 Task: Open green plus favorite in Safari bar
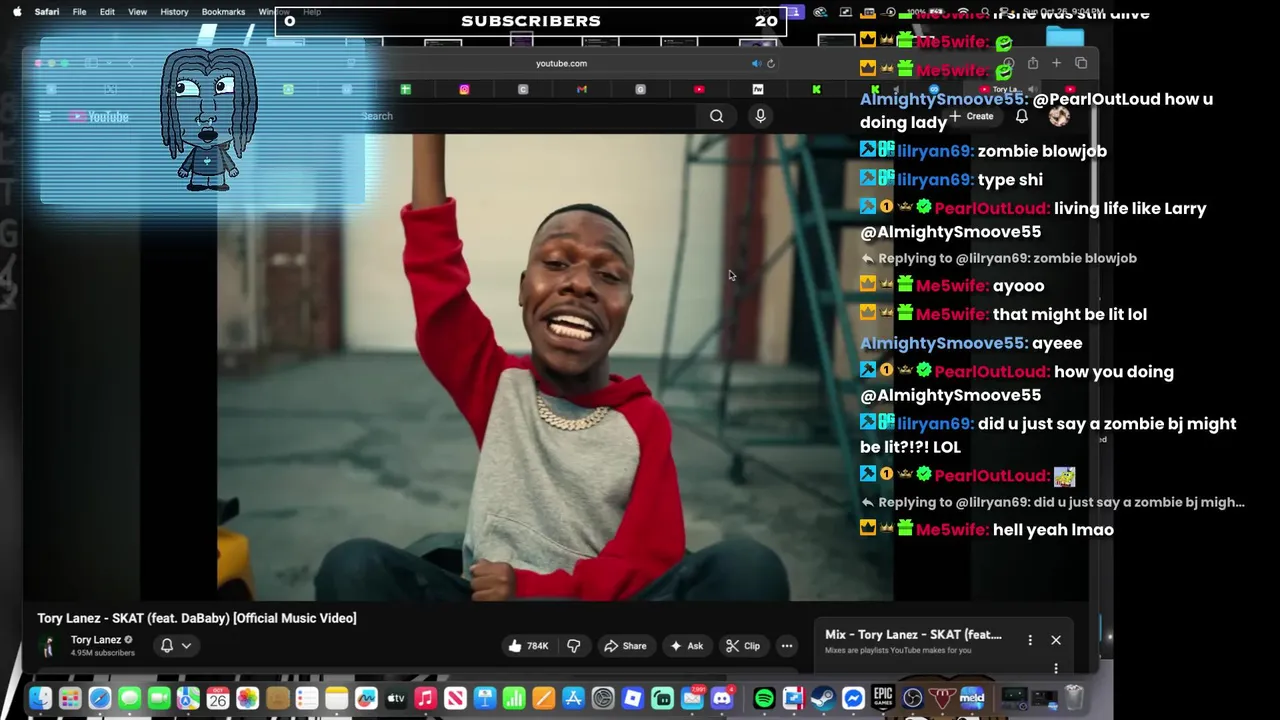pyautogui.click(x=405, y=90)
